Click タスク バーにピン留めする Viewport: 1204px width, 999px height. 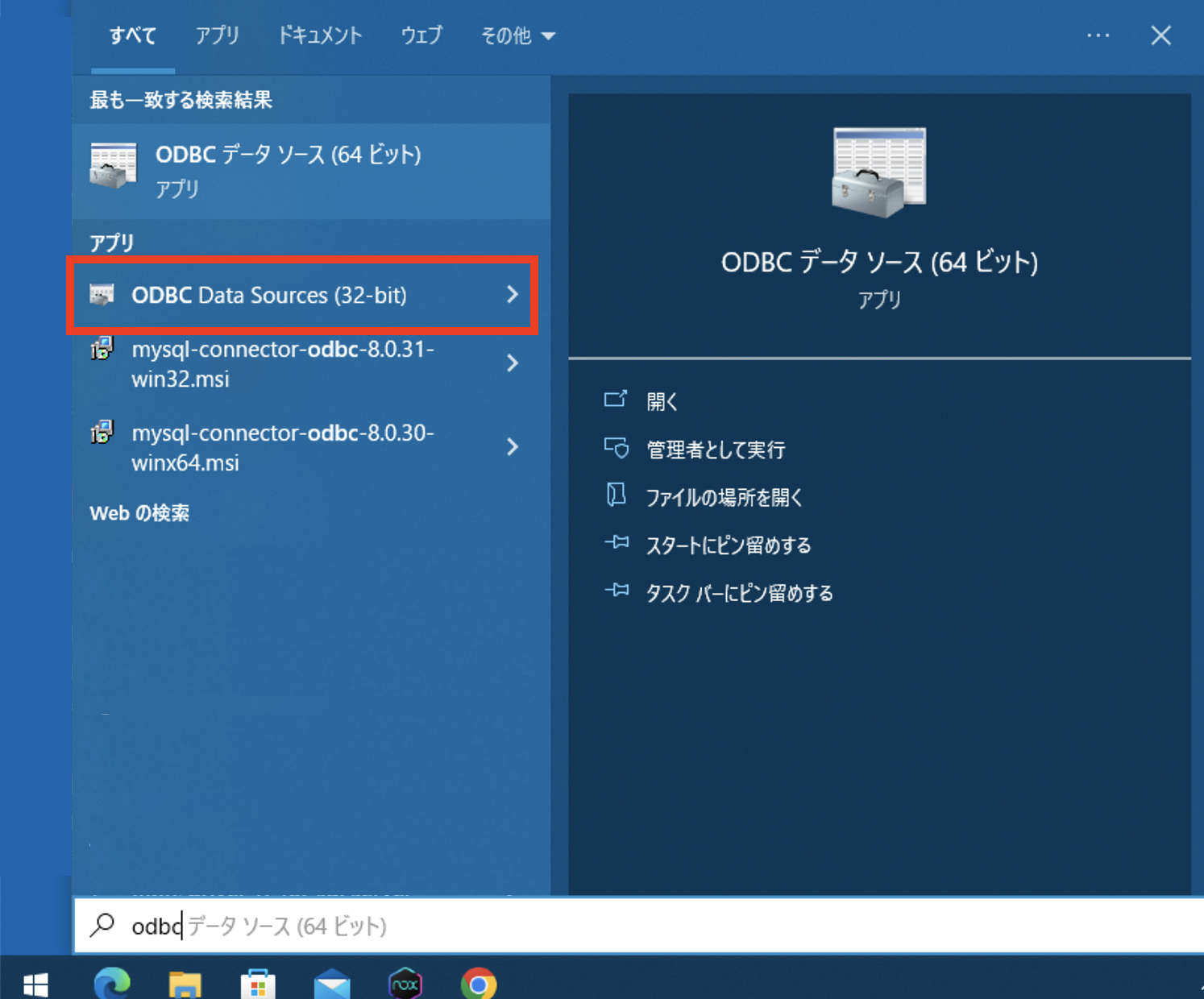pyautogui.click(x=740, y=594)
